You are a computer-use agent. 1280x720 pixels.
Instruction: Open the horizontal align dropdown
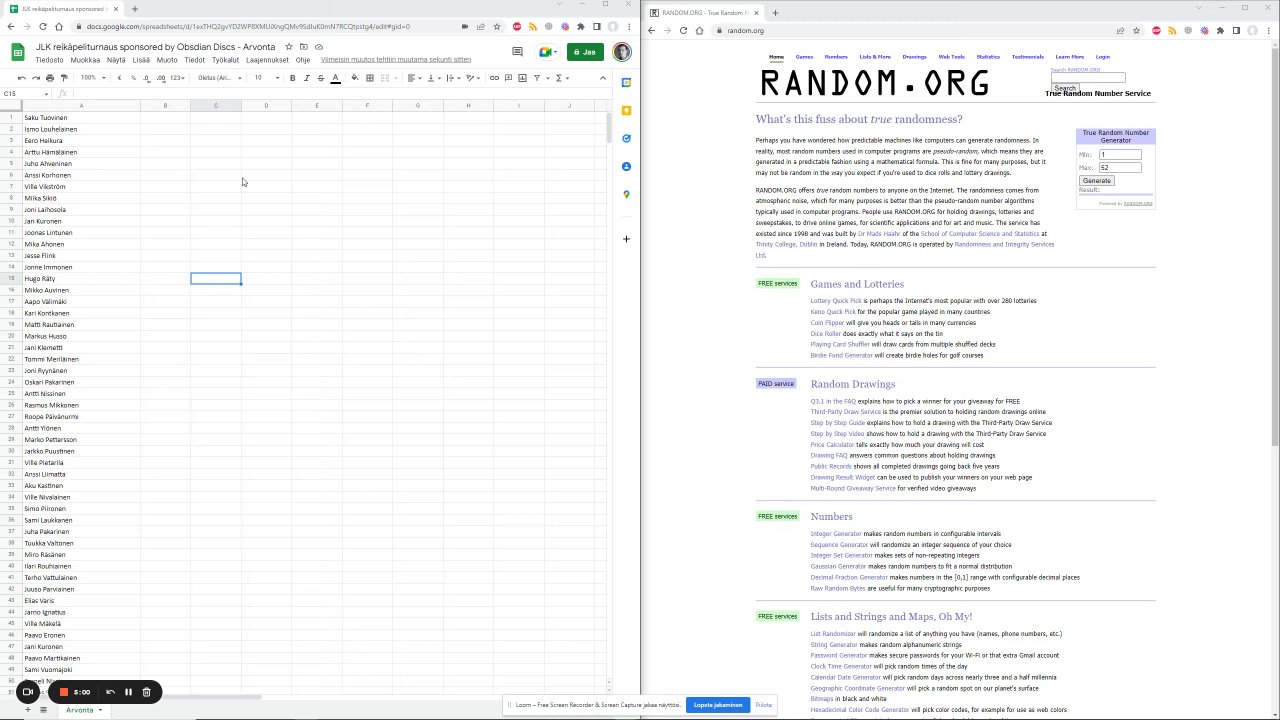(413, 78)
